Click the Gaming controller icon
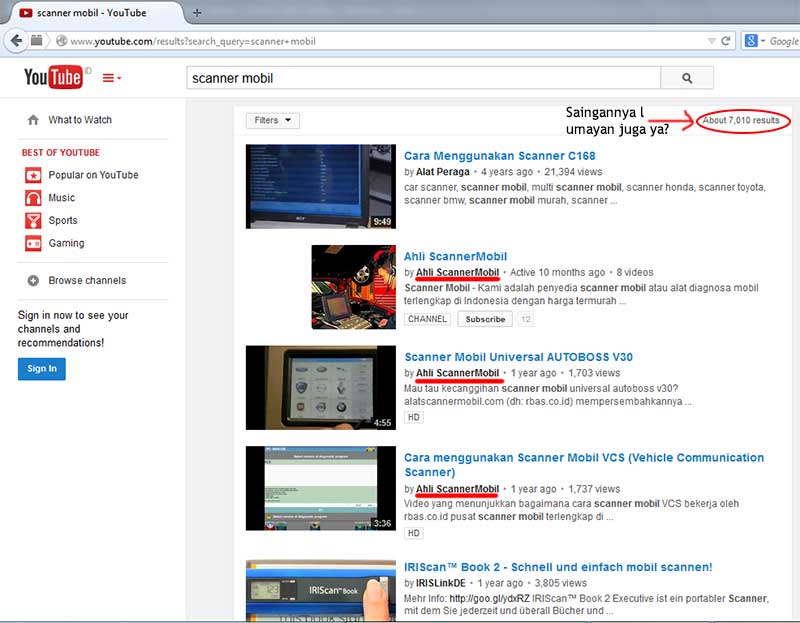 point(33,243)
